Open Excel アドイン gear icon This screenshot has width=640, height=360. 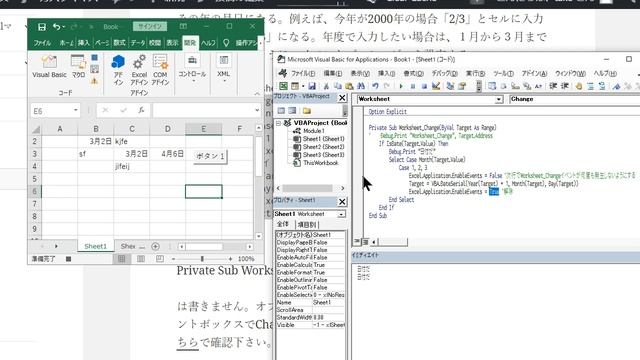tap(139, 62)
